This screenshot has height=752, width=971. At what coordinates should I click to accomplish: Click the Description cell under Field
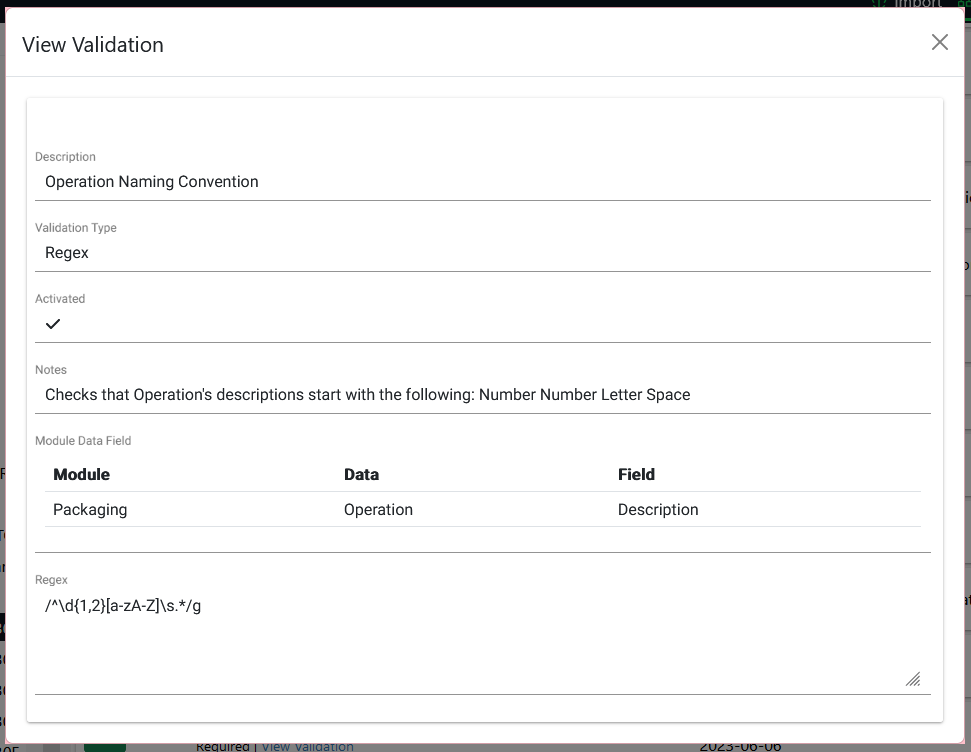pos(658,509)
